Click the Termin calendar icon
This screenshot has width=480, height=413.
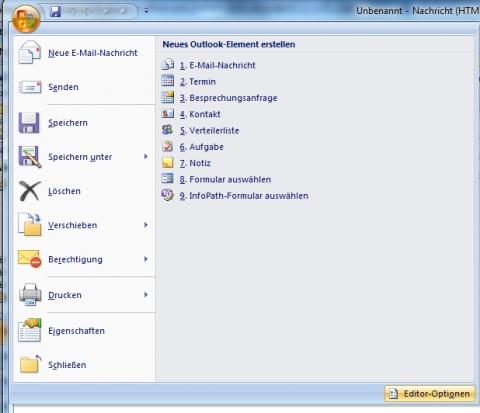pos(168,81)
